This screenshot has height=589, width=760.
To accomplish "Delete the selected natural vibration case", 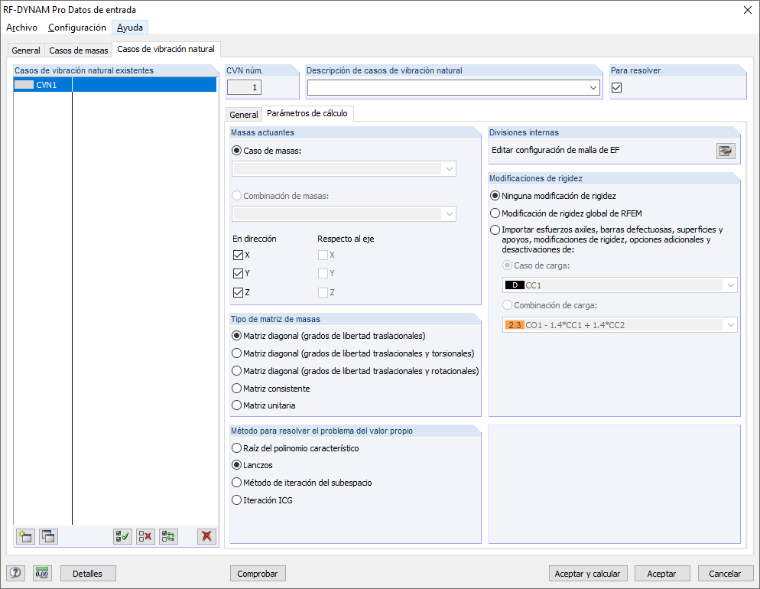I will [206, 537].
